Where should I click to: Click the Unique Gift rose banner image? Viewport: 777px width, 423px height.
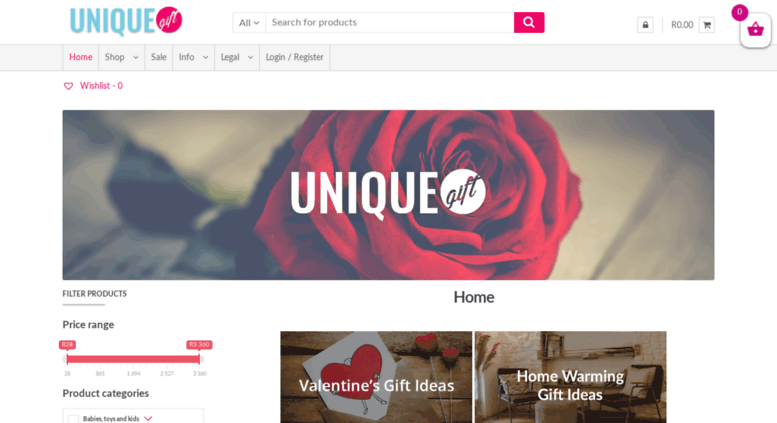point(388,195)
